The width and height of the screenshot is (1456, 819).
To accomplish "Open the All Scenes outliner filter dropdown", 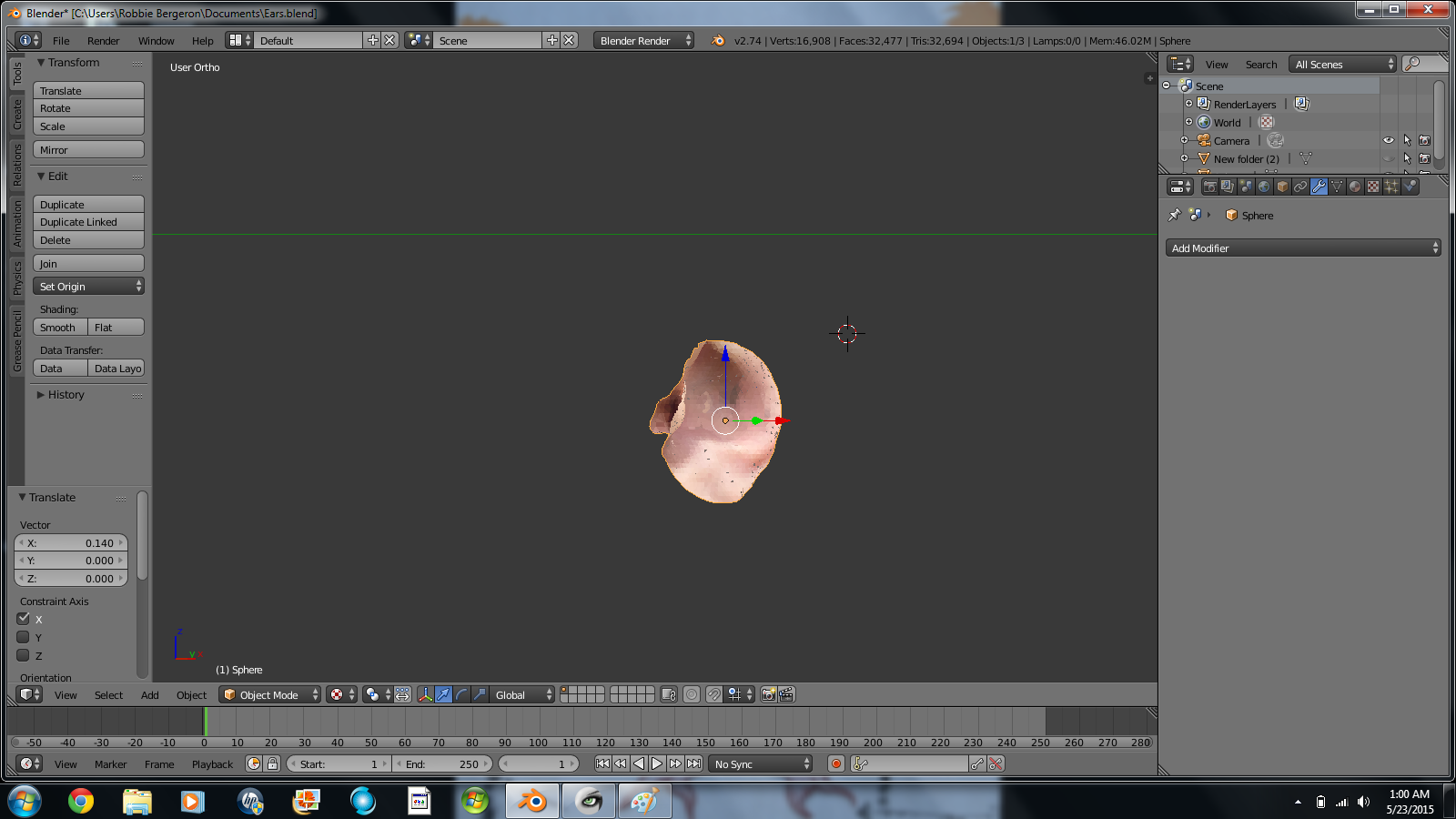I will [x=1343, y=64].
